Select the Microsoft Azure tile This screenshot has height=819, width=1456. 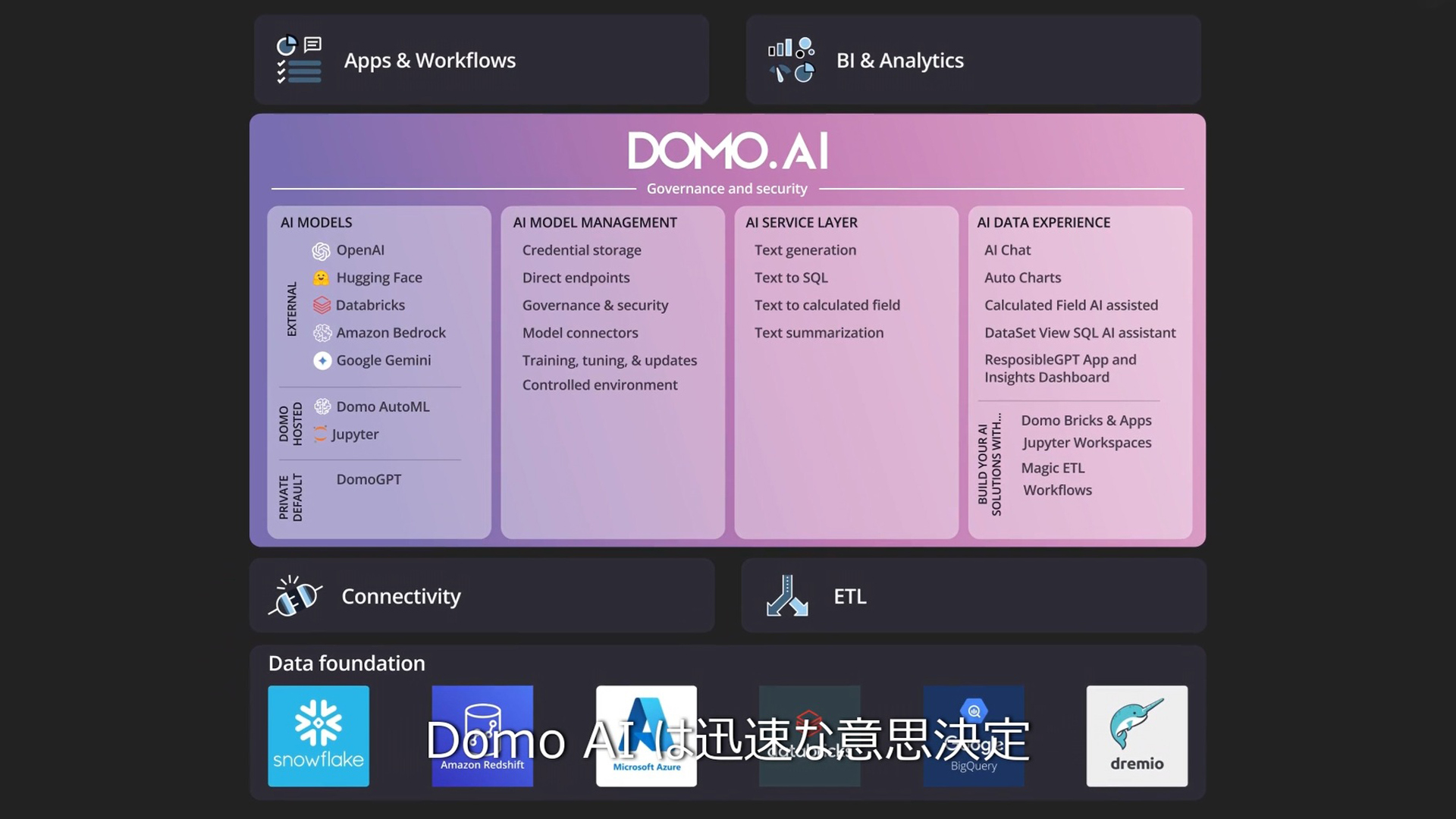pyautogui.click(x=646, y=736)
